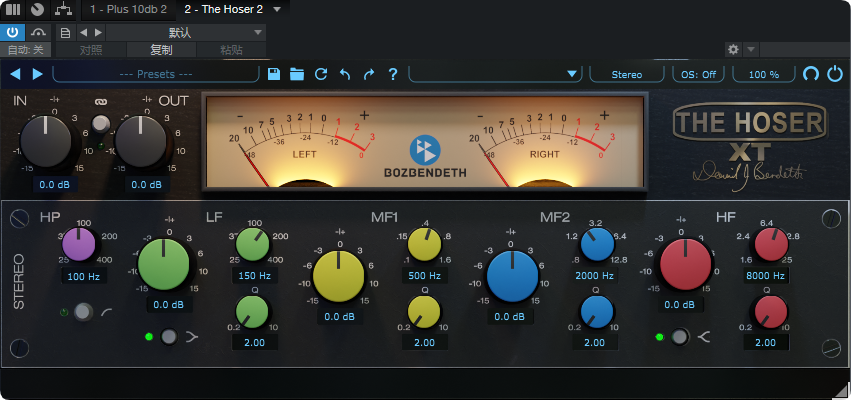Screen dimensions: 851x400
Task: Edit the HF 8000 Hz value field
Action: coord(765,275)
